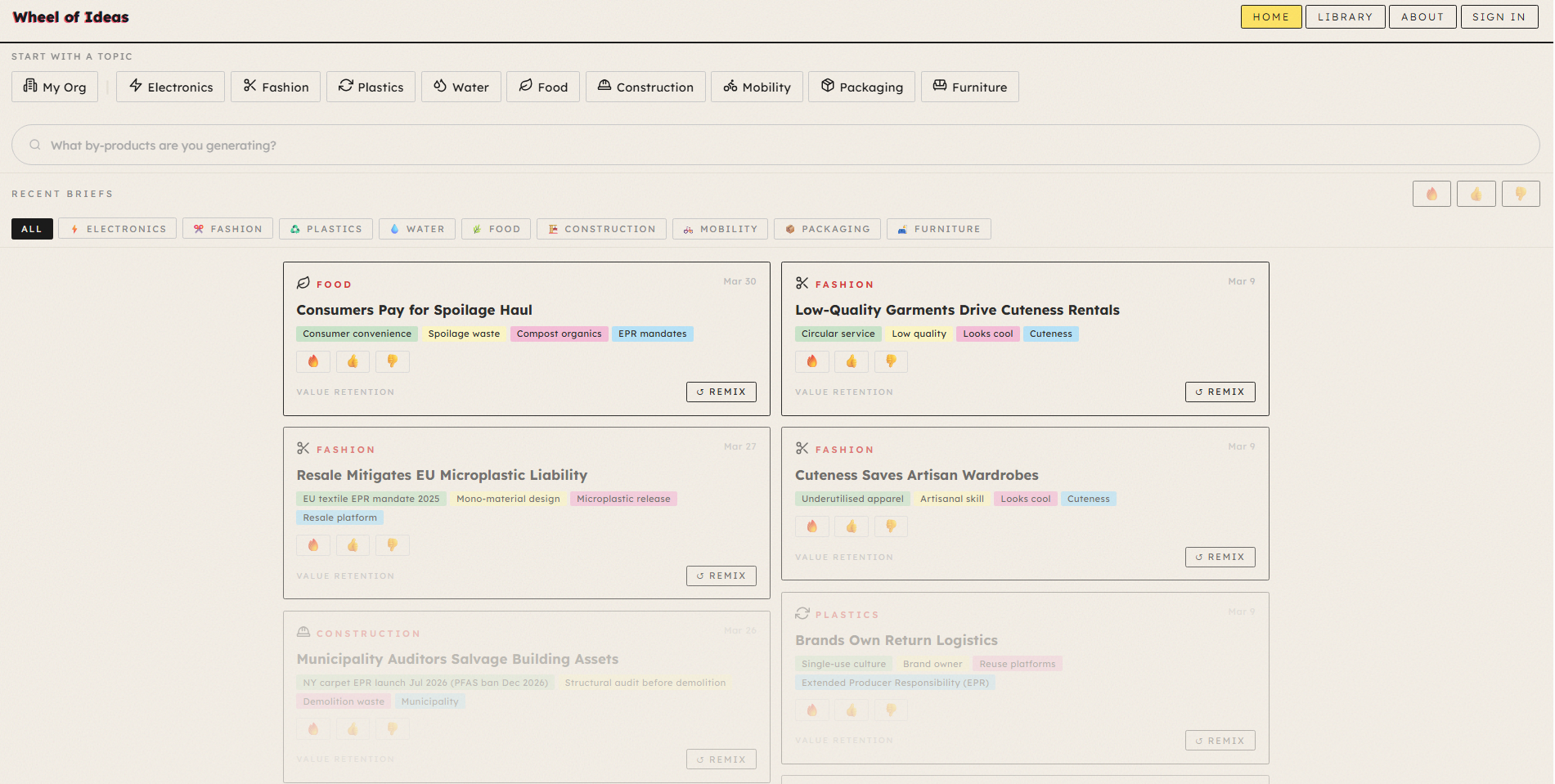Click the Consumer convenience tag
Image resolution: width=1555 pixels, height=784 pixels.
tap(357, 334)
